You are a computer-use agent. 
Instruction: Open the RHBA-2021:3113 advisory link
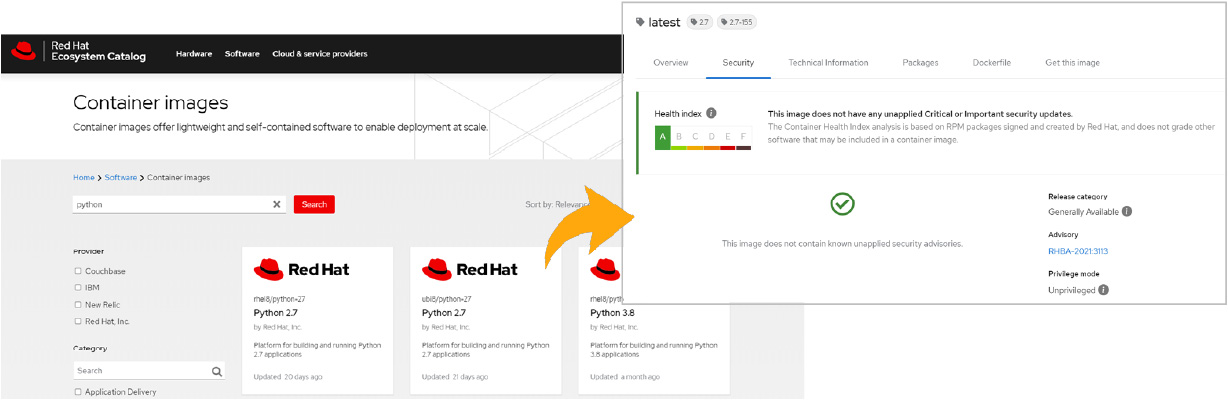(x=1078, y=251)
